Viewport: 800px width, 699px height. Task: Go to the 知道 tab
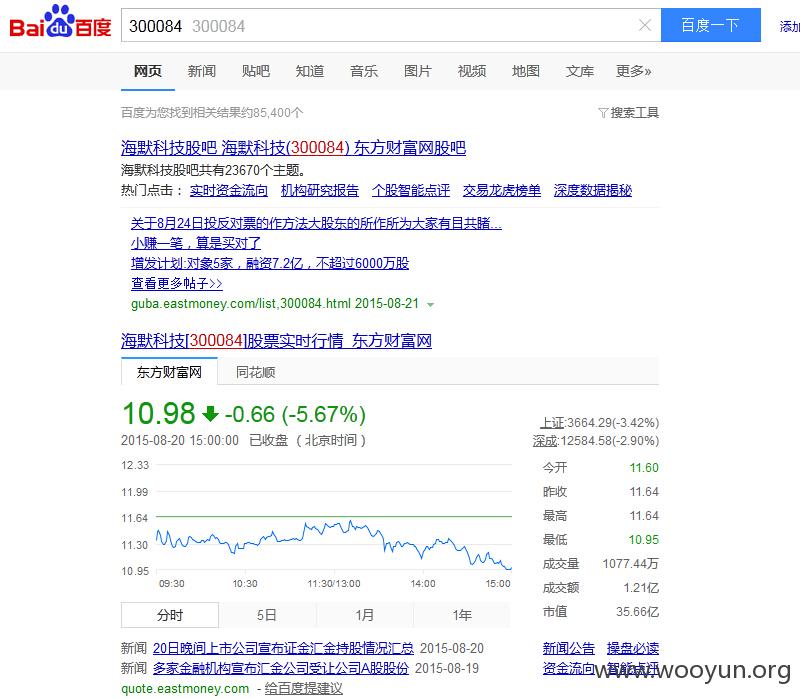tap(310, 71)
